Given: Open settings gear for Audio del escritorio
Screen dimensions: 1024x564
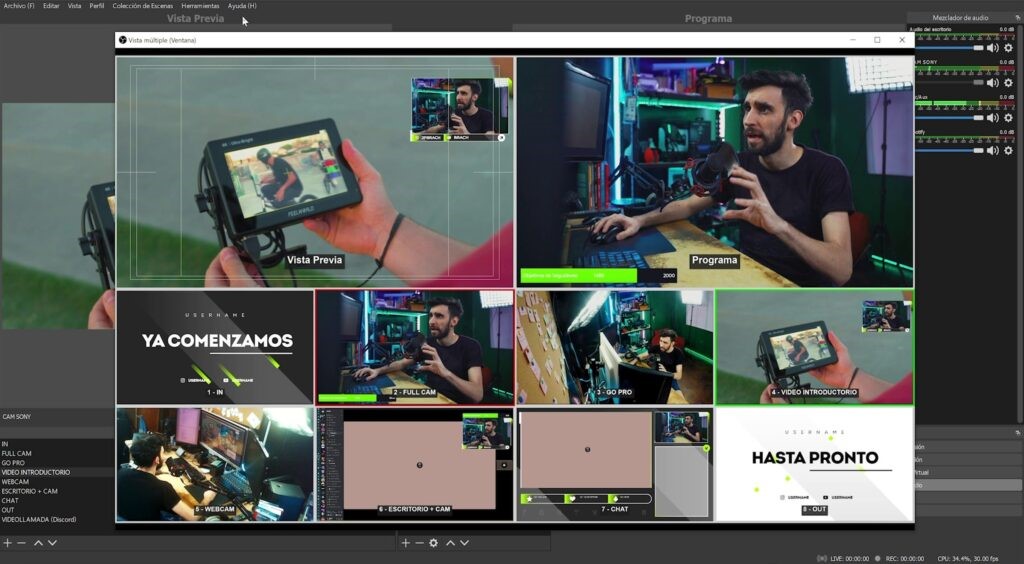Looking at the screenshot, I should coord(1008,48).
